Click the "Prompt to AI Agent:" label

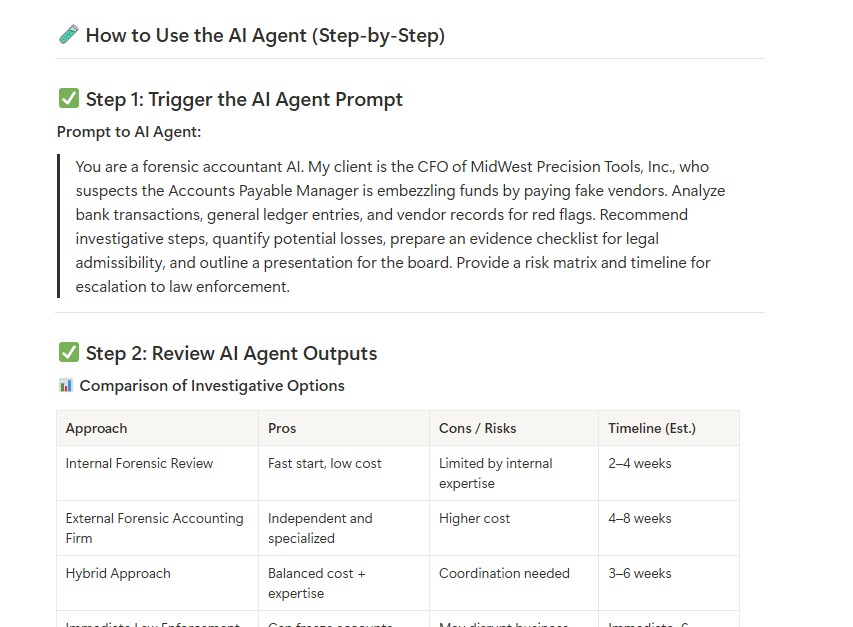coord(129,132)
